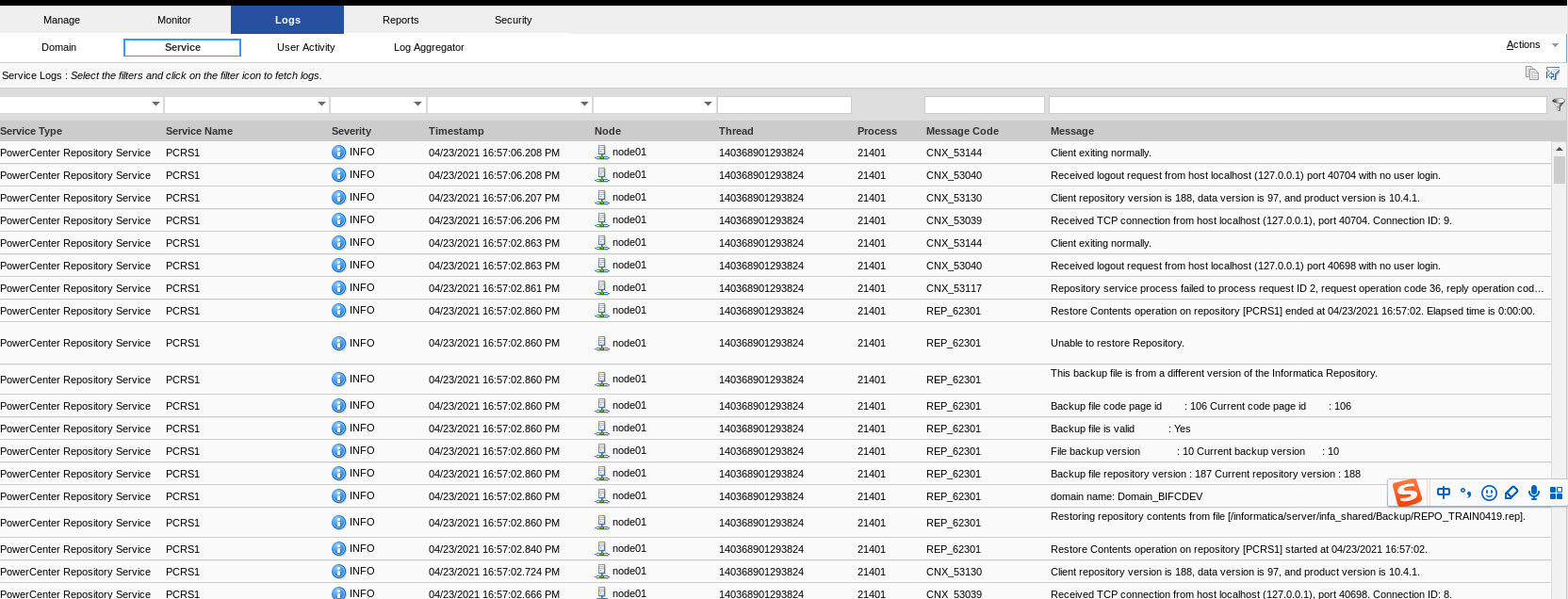Click the log table vertical scrollbar thumb
The image size is (1568, 599).
click(1560, 170)
